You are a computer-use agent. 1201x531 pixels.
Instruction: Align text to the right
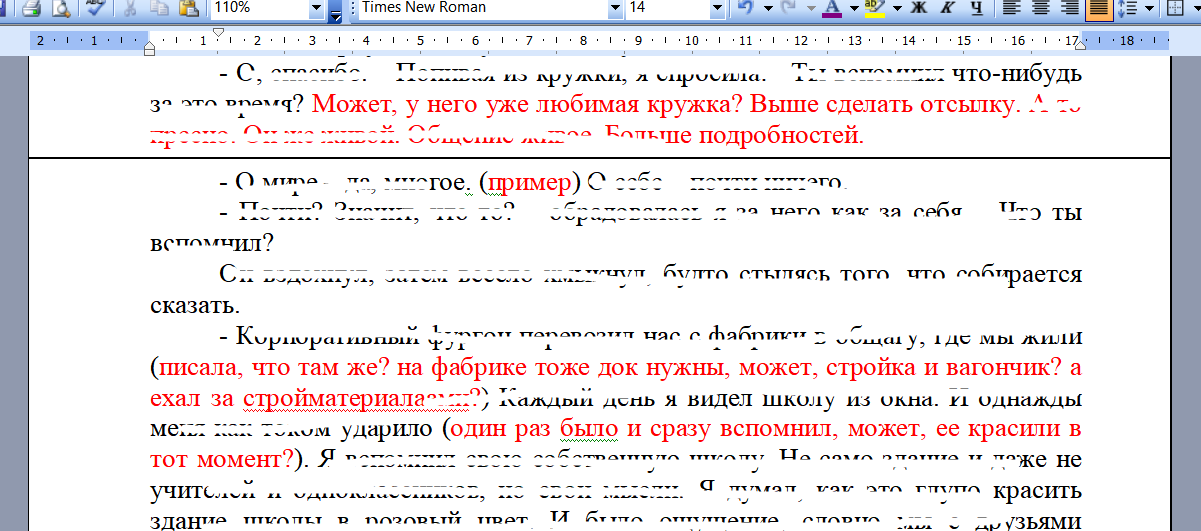click(1069, 9)
